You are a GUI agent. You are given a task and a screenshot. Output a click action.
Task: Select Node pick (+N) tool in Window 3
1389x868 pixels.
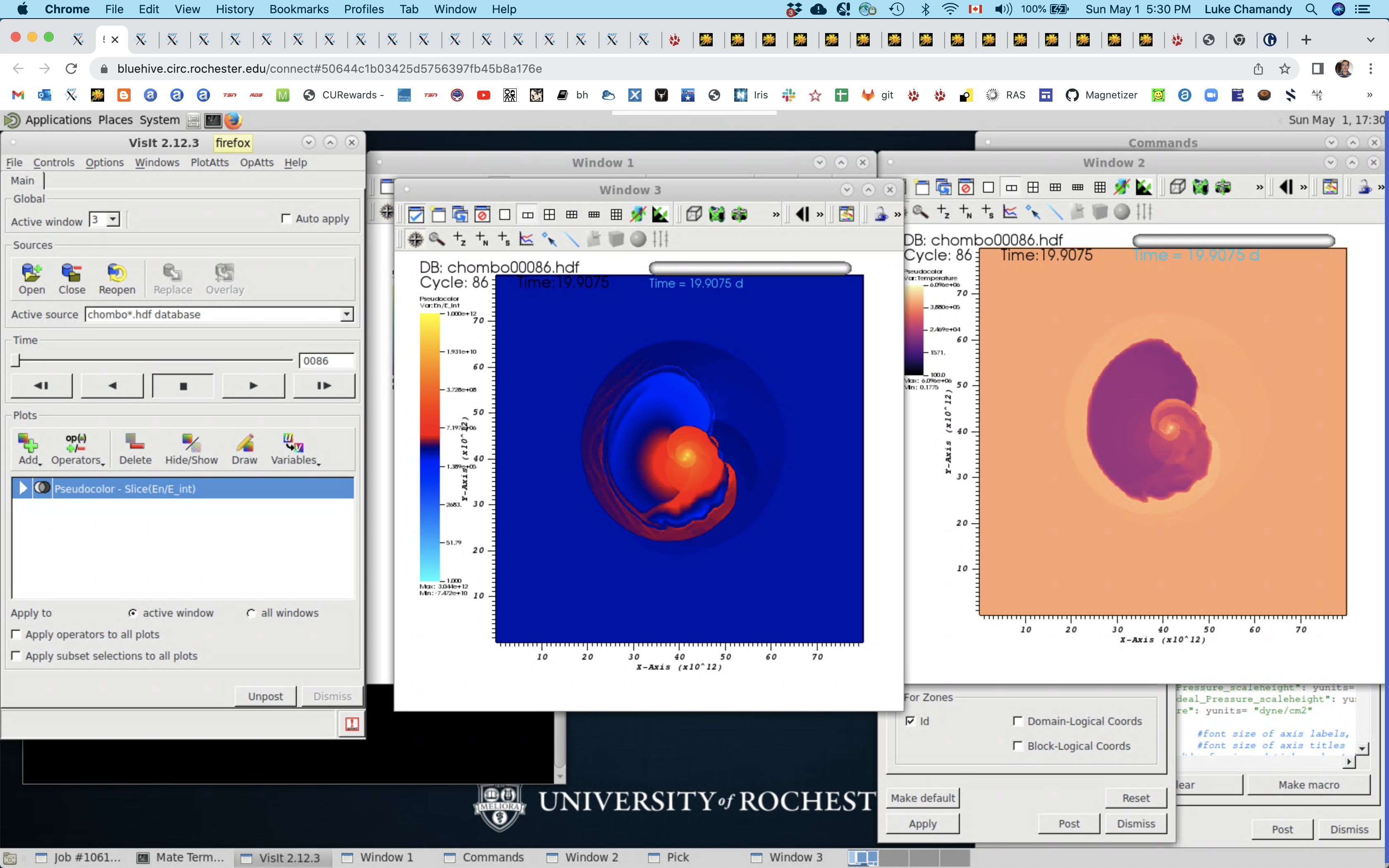[482, 239]
